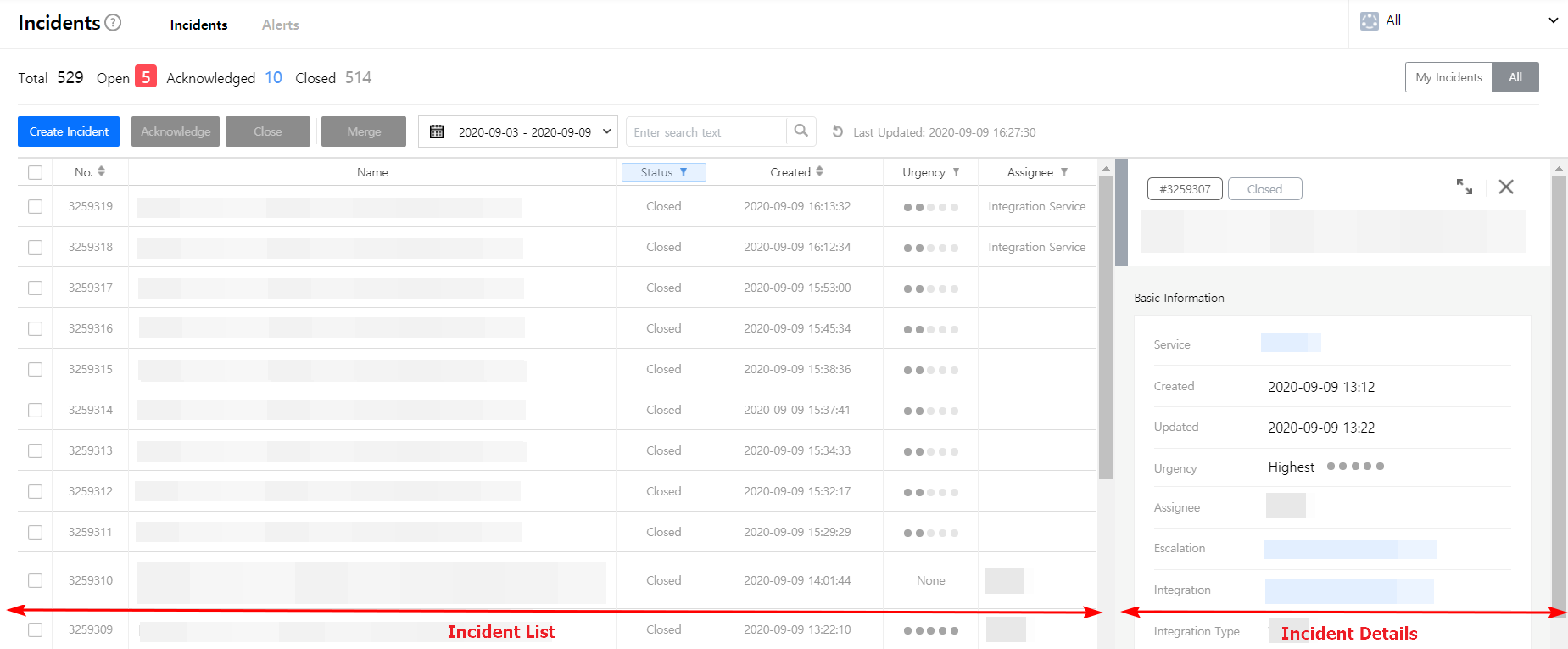Close the incident details panel
Image resolution: width=1568 pixels, height=649 pixels.
click(x=1505, y=187)
